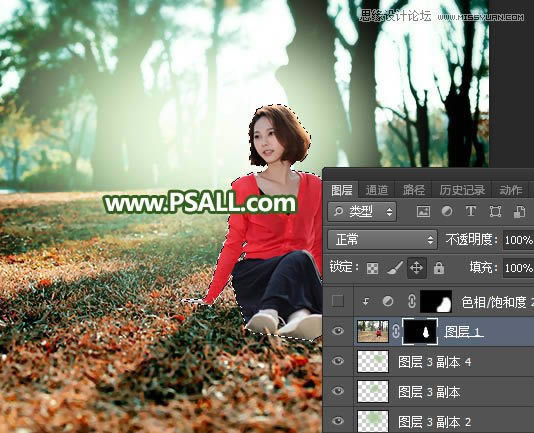Hide 图层 3 副本 4 layer

tap(337, 361)
